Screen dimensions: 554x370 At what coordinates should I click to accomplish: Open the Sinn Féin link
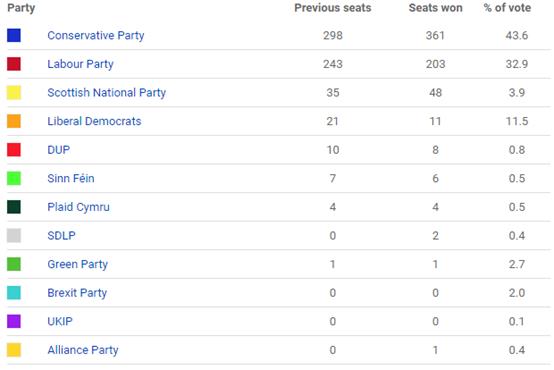pos(71,178)
